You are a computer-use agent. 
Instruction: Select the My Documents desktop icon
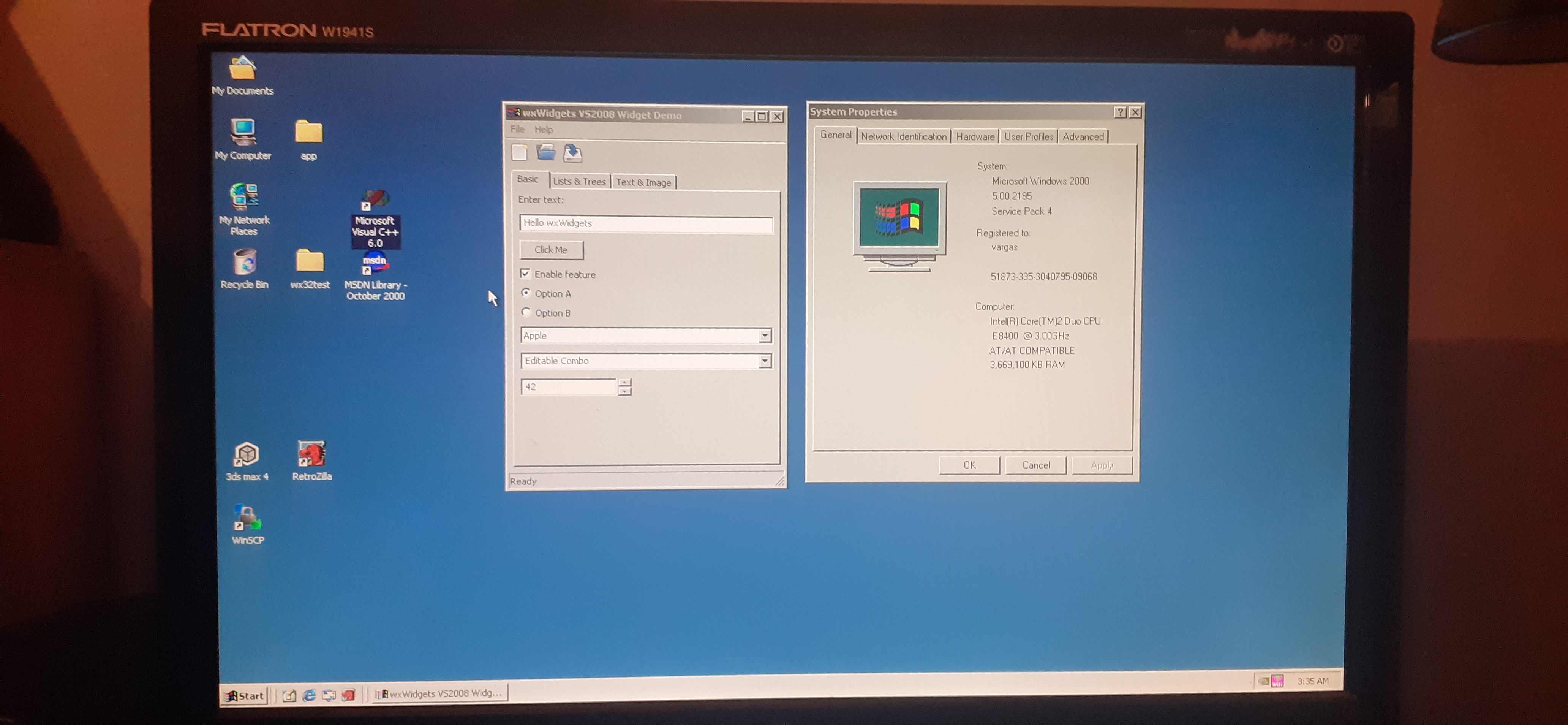[242, 76]
